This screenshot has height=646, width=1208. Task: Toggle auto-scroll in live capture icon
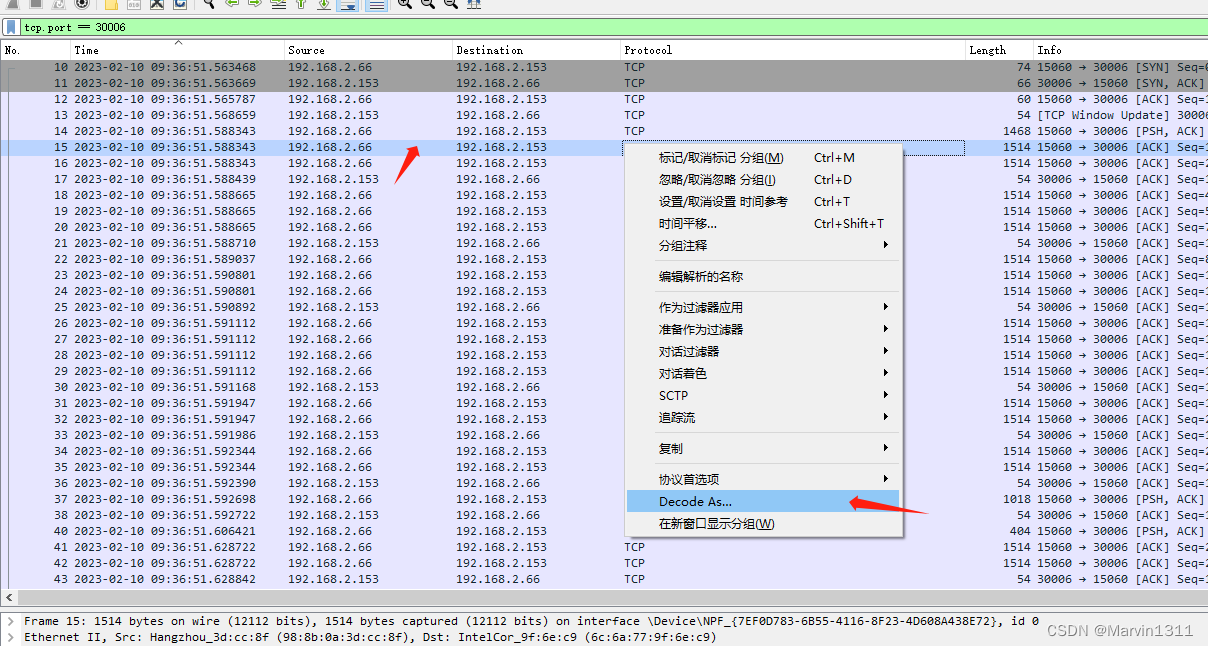(347, 4)
